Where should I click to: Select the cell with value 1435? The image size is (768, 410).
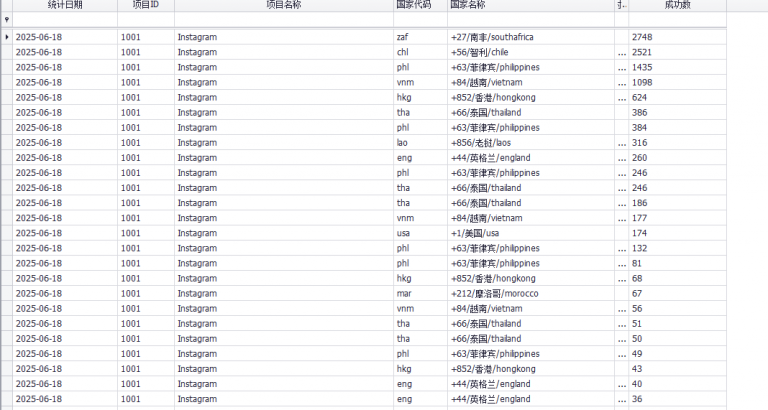tap(678, 67)
